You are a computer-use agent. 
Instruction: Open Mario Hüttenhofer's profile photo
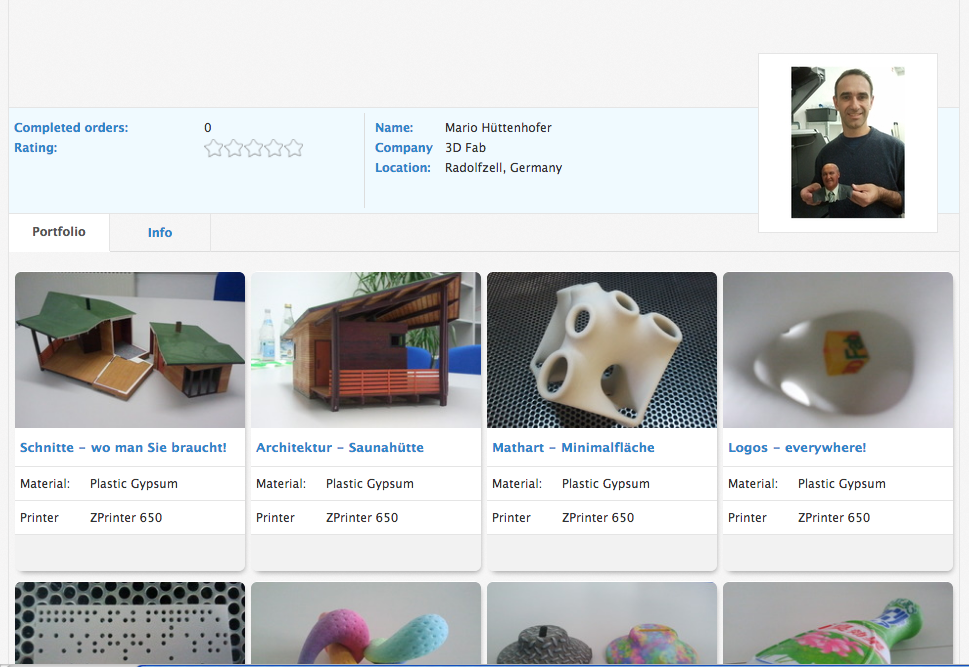(847, 142)
